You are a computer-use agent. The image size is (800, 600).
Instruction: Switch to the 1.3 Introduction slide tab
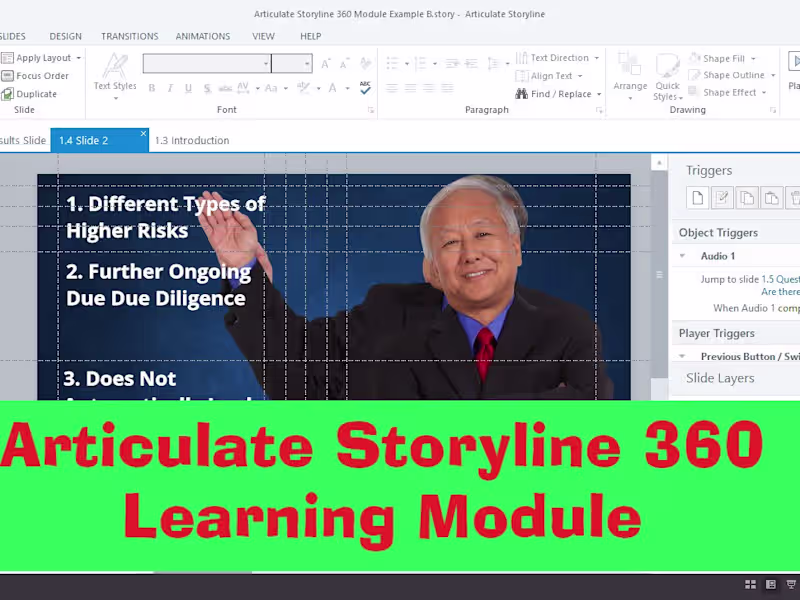(x=192, y=140)
